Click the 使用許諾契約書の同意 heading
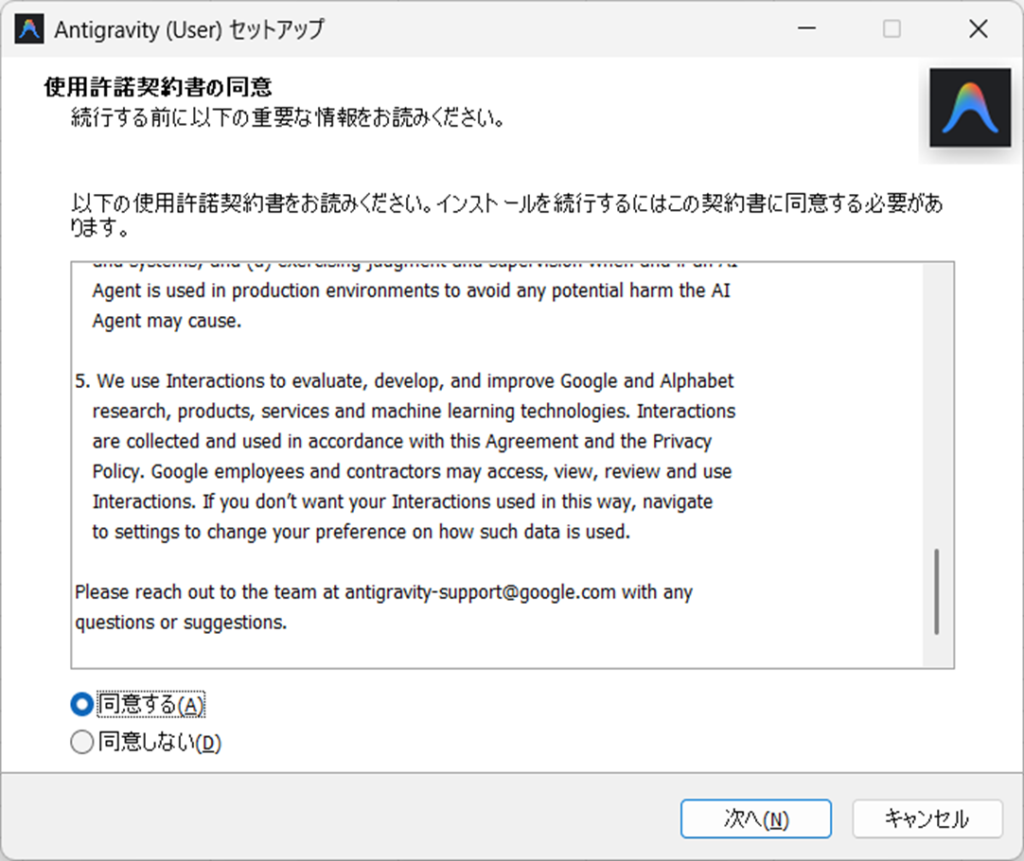Viewport: 1024px width, 861px height. click(x=158, y=87)
